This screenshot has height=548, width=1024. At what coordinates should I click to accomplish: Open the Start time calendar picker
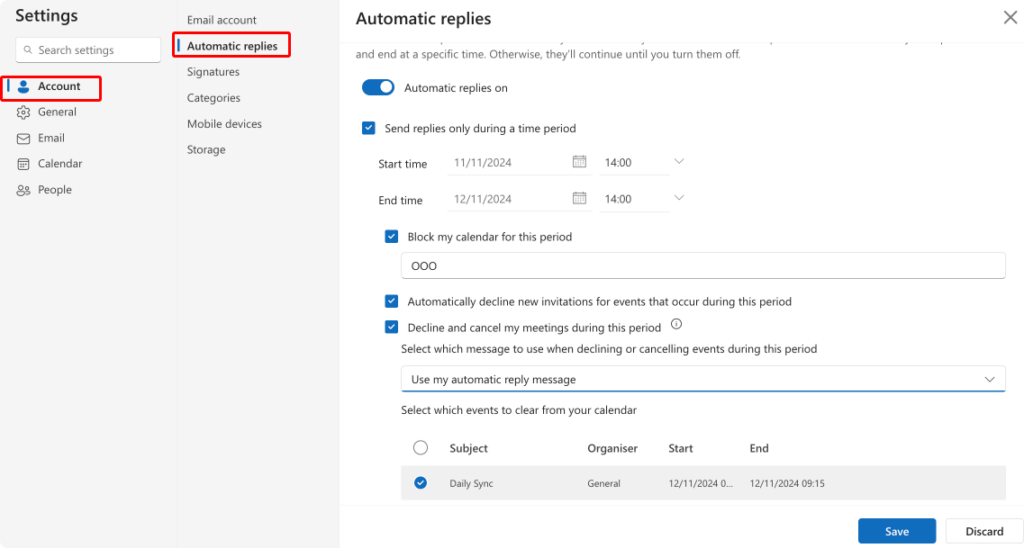[x=579, y=162]
